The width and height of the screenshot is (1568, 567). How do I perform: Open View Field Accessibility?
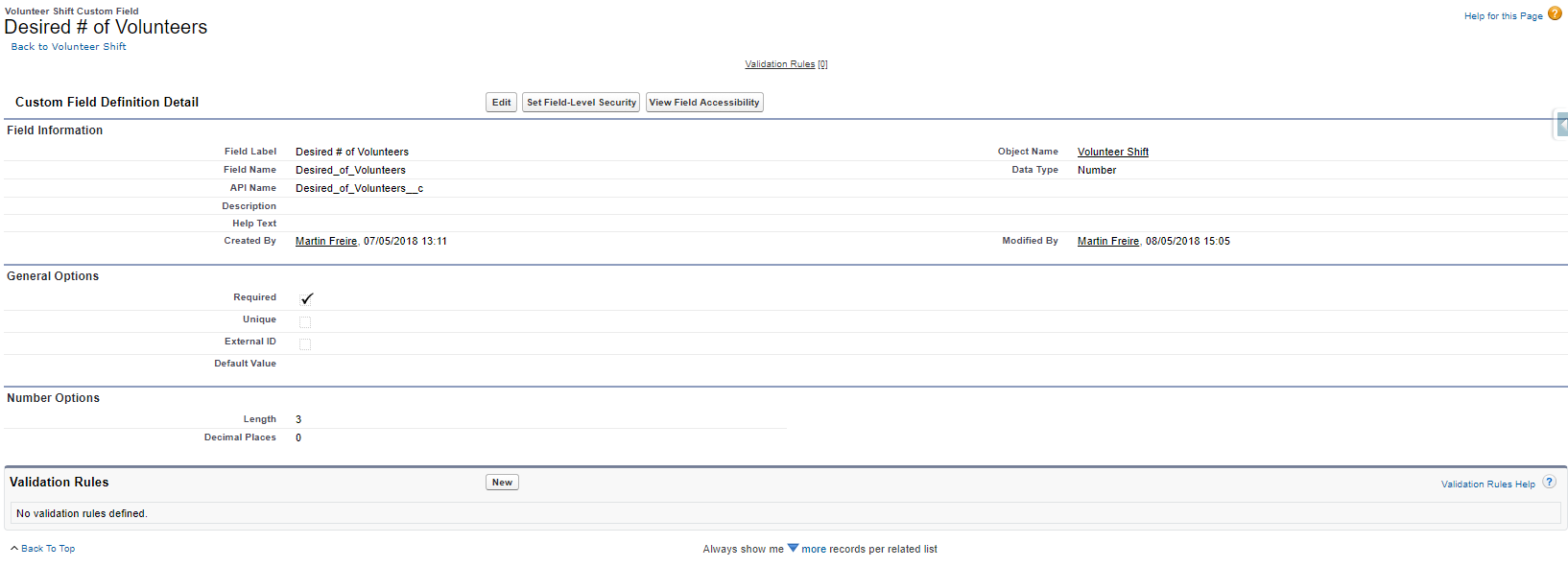(704, 103)
